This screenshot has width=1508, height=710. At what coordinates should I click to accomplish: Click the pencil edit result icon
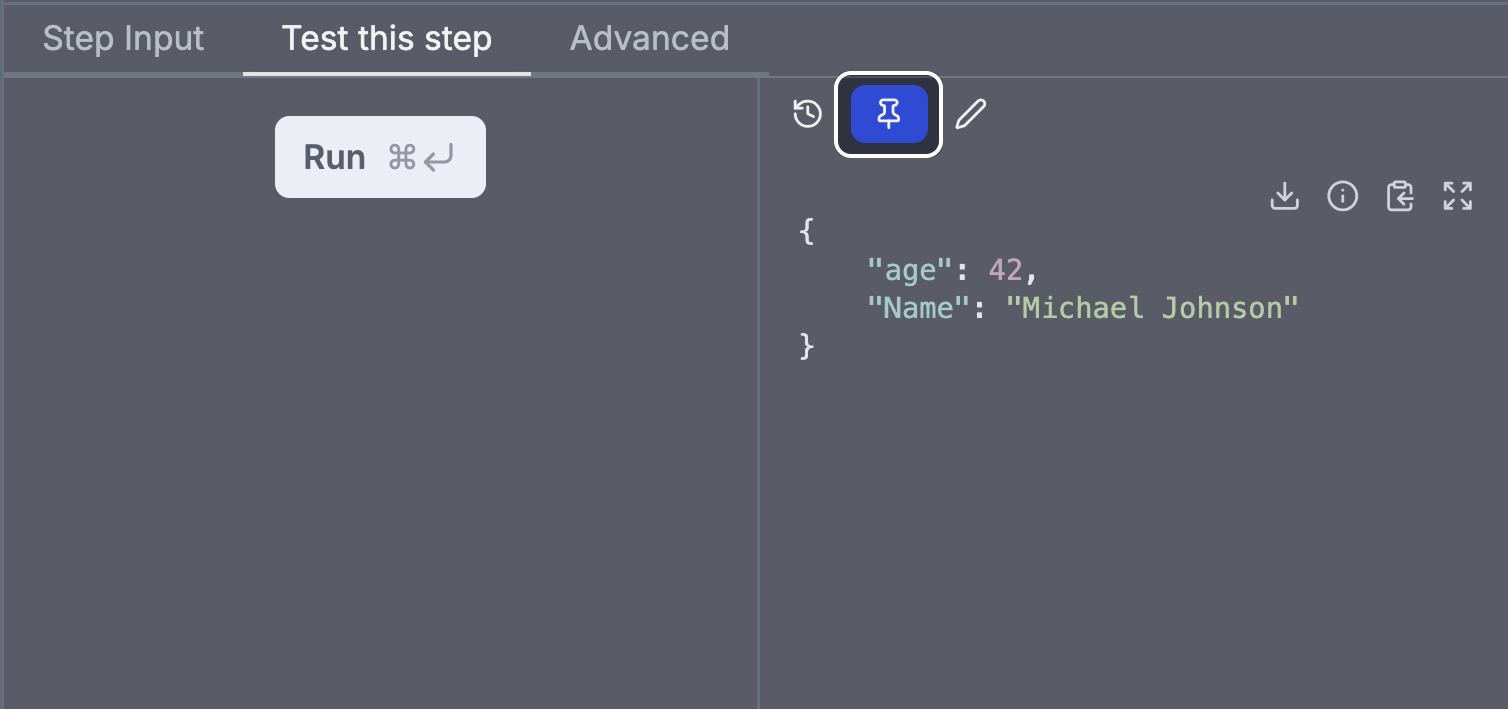click(970, 114)
